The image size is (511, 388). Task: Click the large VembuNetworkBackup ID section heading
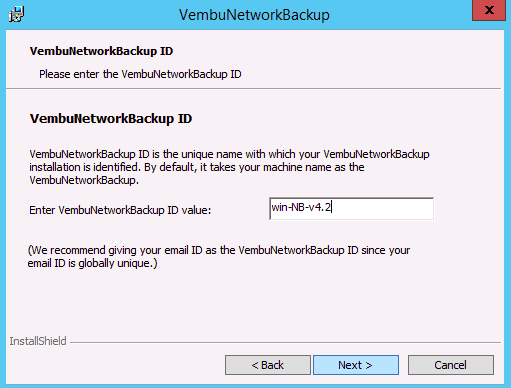(x=111, y=119)
